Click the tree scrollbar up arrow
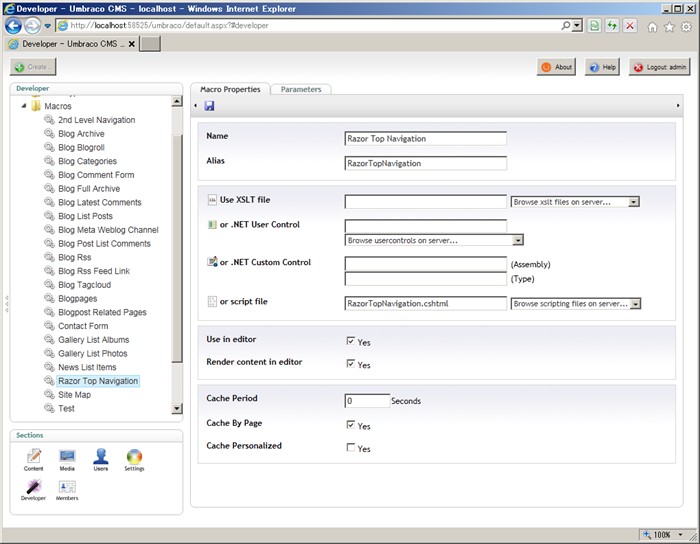 [177, 101]
